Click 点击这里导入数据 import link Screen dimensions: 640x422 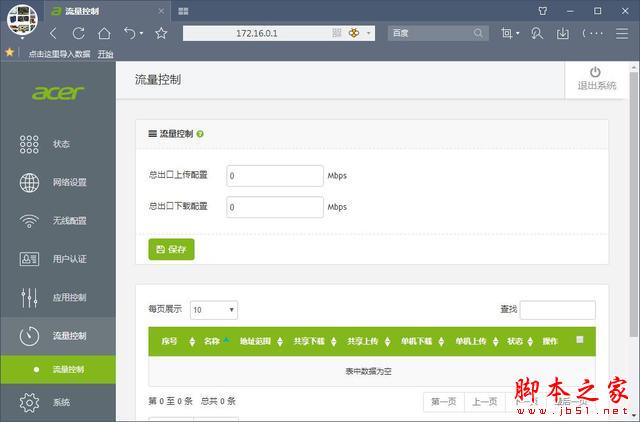click(x=59, y=54)
